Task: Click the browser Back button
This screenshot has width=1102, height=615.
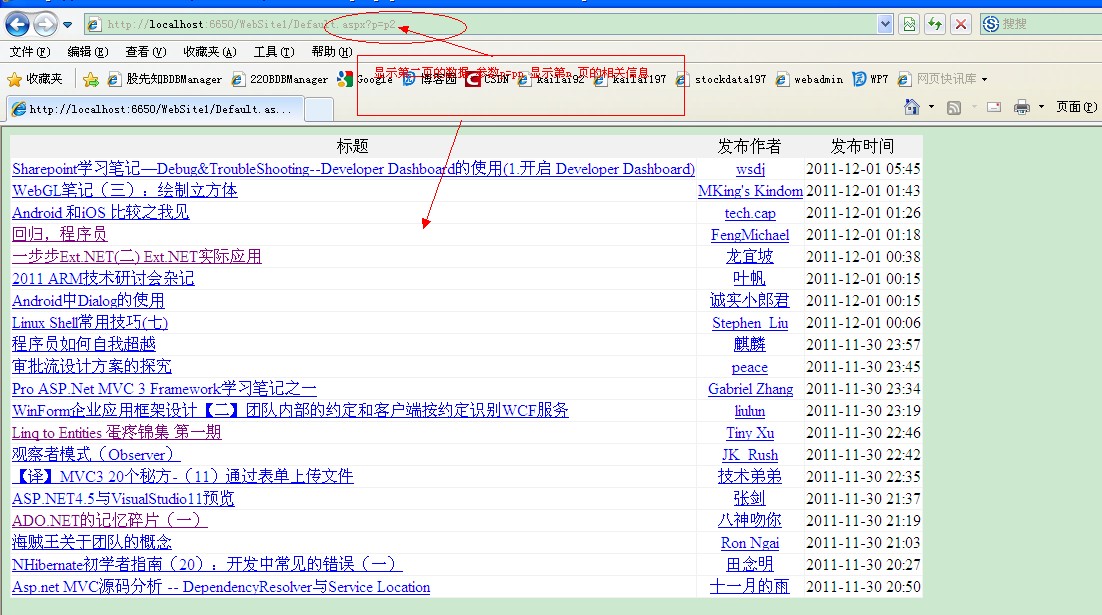Action: [17, 25]
